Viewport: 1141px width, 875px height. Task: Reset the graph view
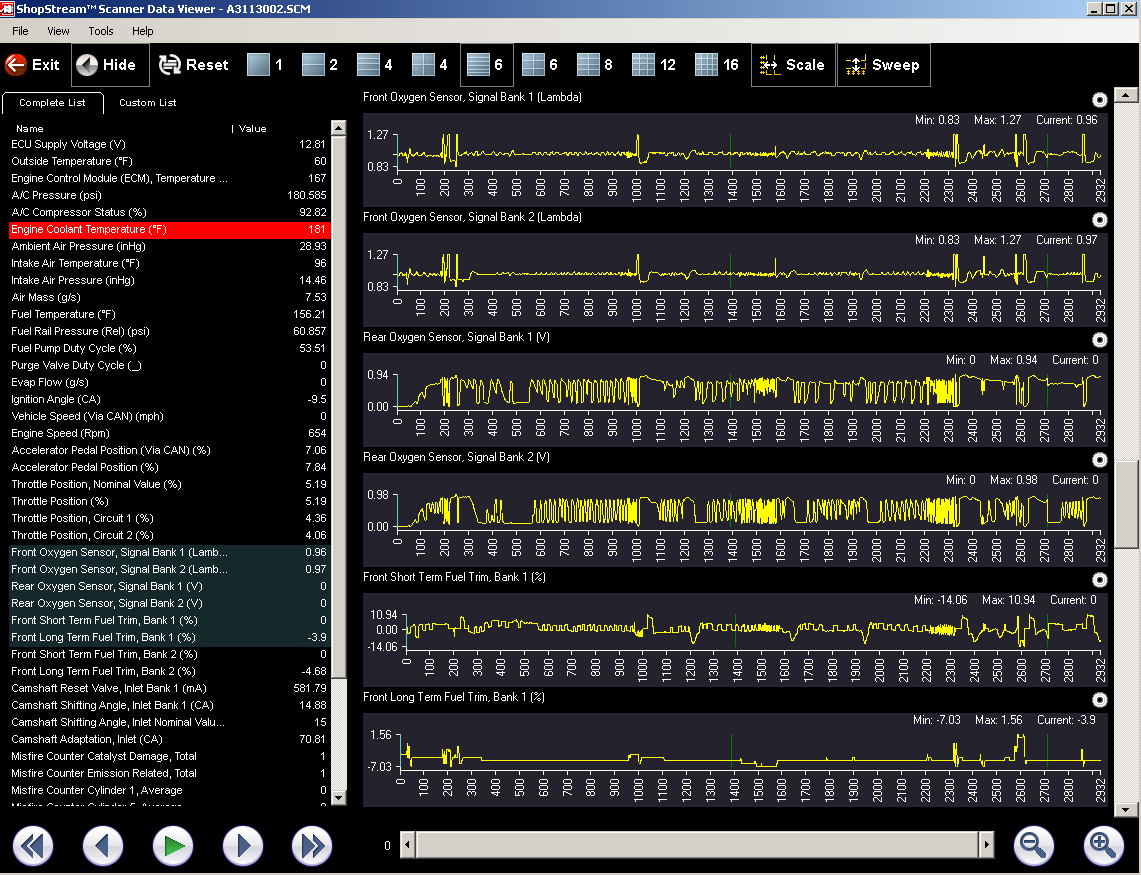(x=194, y=65)
